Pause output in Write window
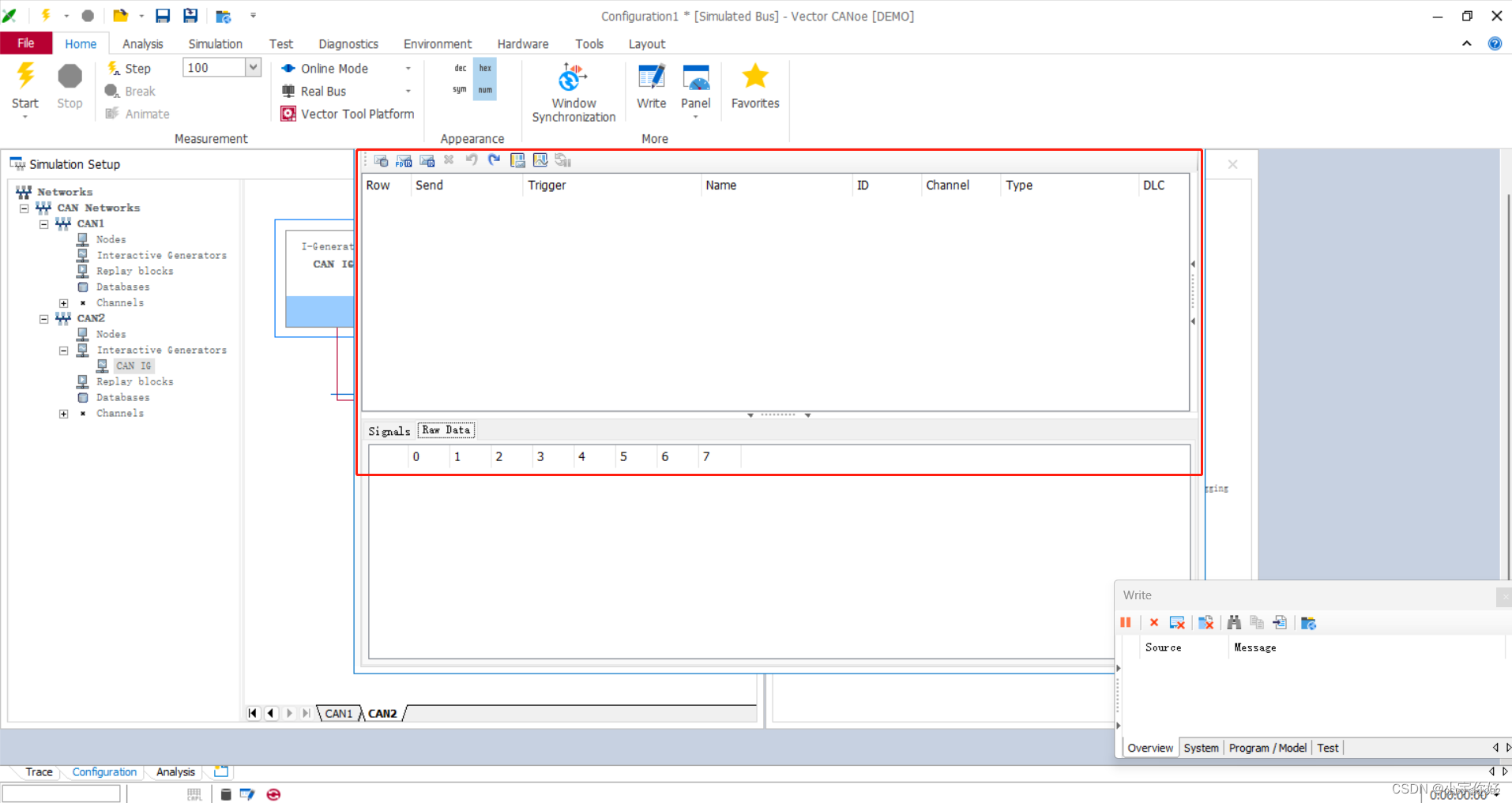 click(1126, 623)
